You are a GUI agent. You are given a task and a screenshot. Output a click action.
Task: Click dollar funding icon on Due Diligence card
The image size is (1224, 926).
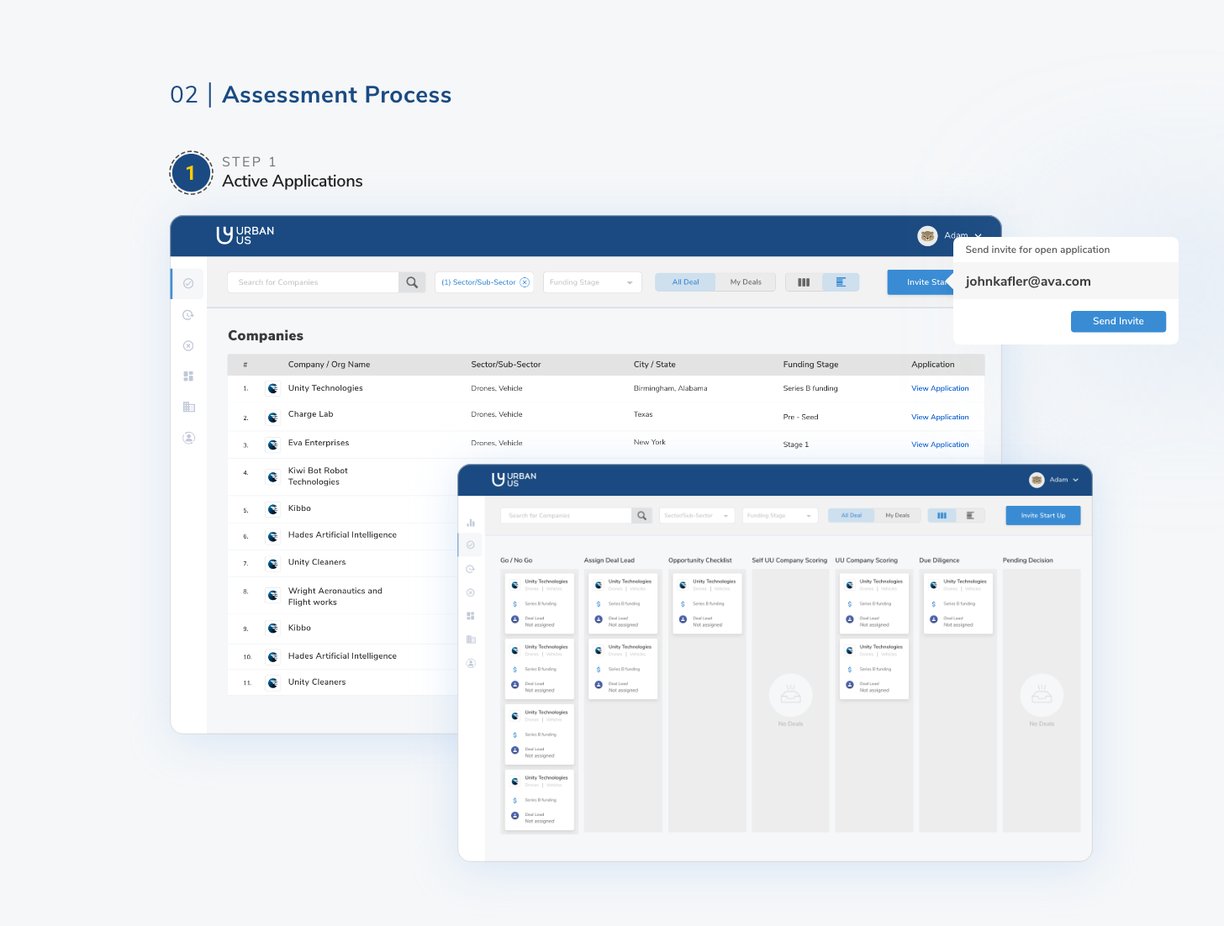[933, 604]
